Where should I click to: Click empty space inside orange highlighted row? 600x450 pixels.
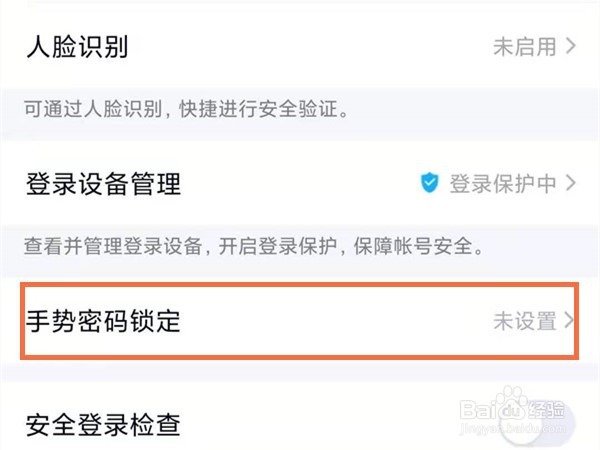(x=330, y=321)
